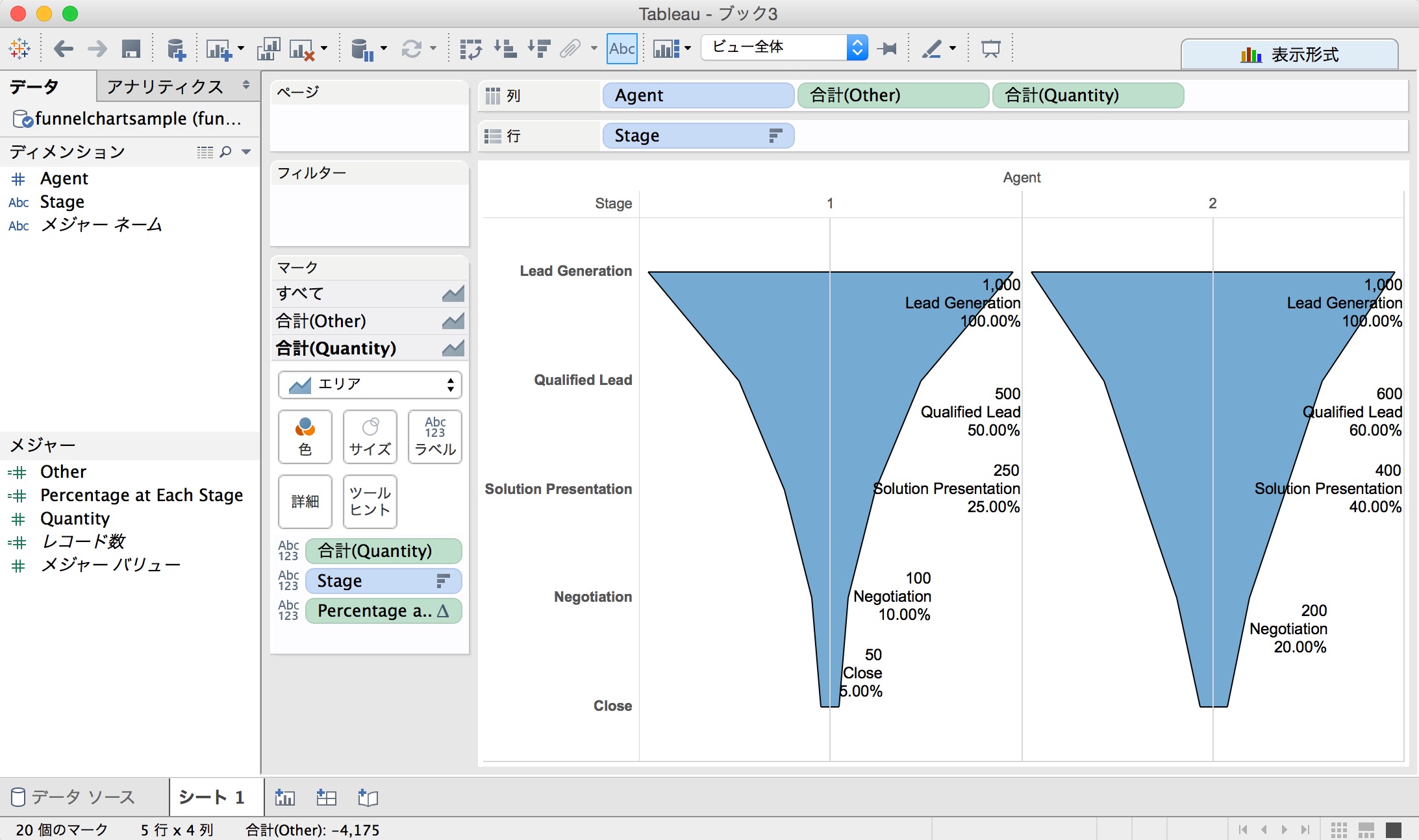Open the Color mark card
Viewport: 1419px width, 840px height.
pos(305,436)
